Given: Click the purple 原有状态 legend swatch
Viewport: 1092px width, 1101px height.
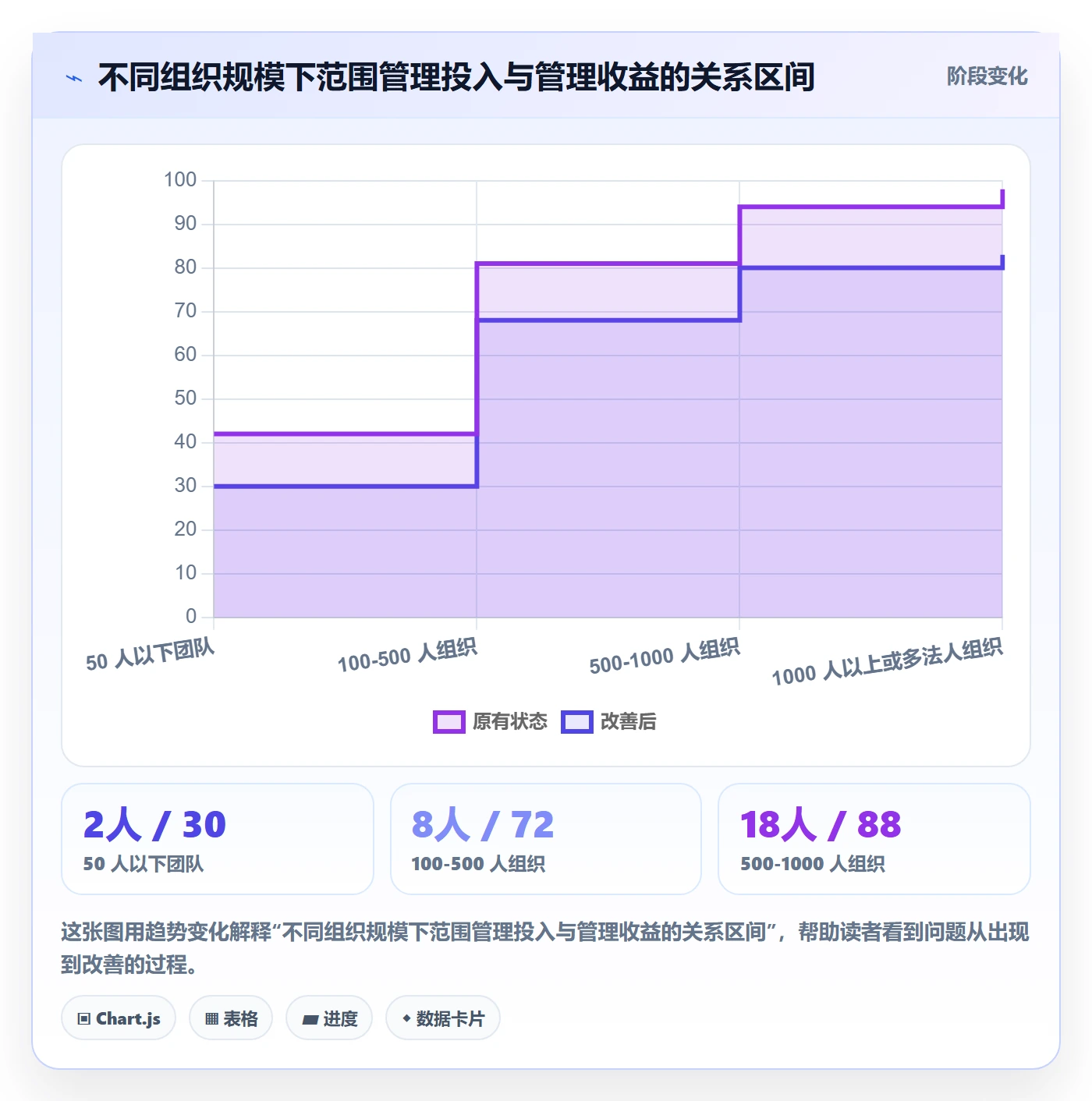Looking at the screenshot, I should (x=449, y=722).
